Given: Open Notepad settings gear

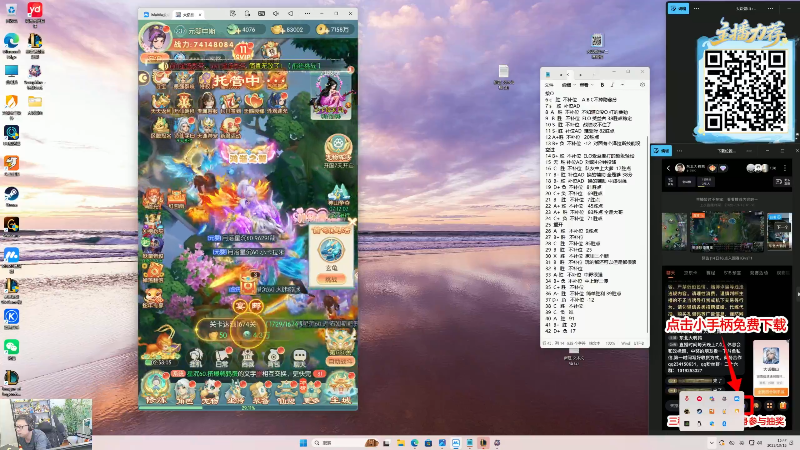Looking at the screenshot, I should coord(642,85).
